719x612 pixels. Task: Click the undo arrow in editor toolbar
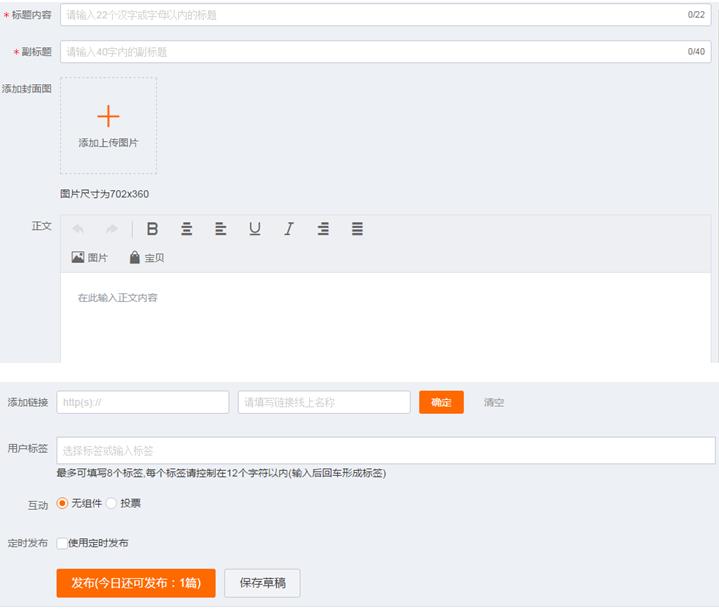click(x=79, y=229)
